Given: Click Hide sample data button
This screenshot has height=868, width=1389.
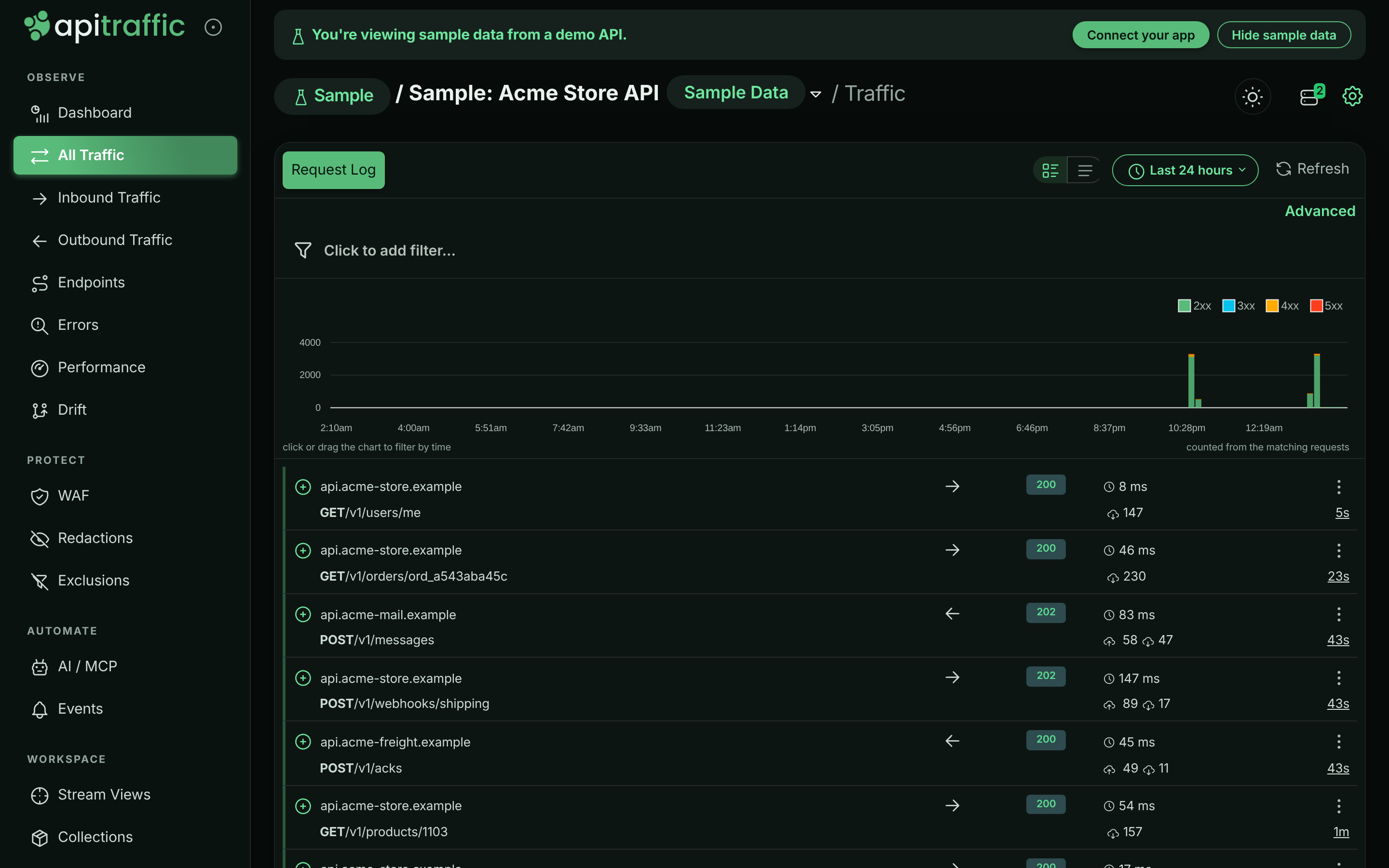Looking at the screenshot, I should click(x=1283, y=35).
